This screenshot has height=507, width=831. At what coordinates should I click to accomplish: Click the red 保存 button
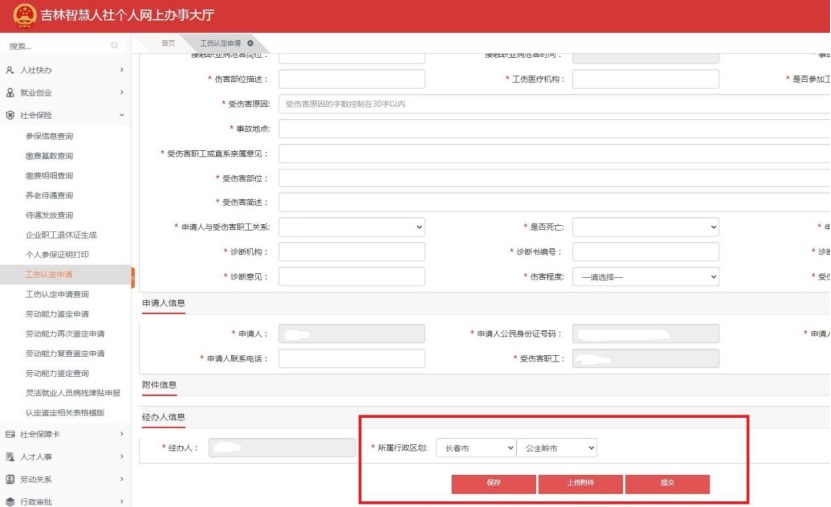tap(493, 484)
